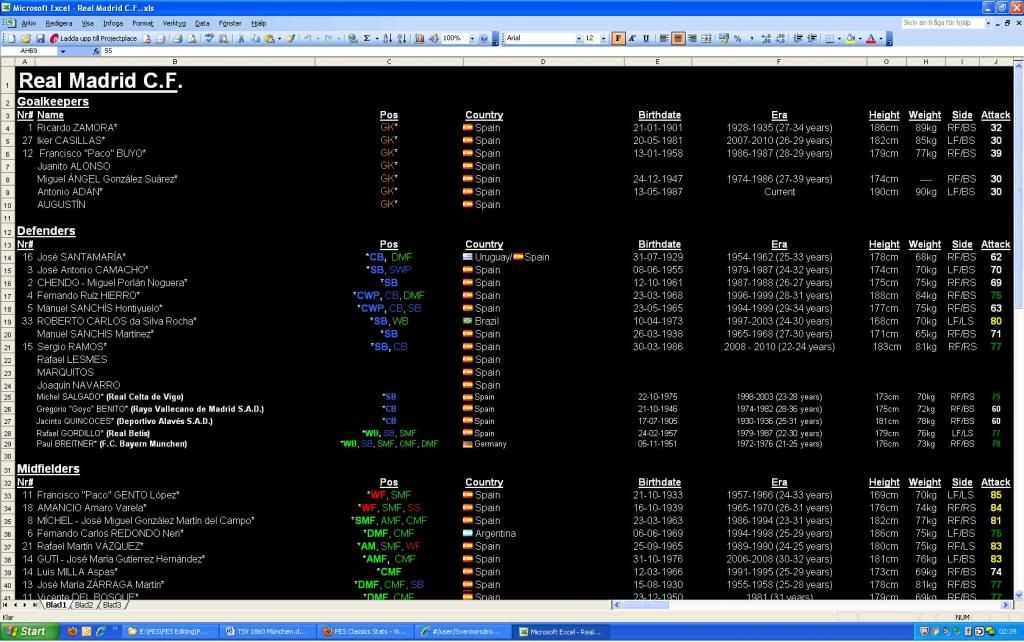The width and height of the screenshot is (1024, 642).
Task: Apply percent style
Action: click(x=738, y=39)
